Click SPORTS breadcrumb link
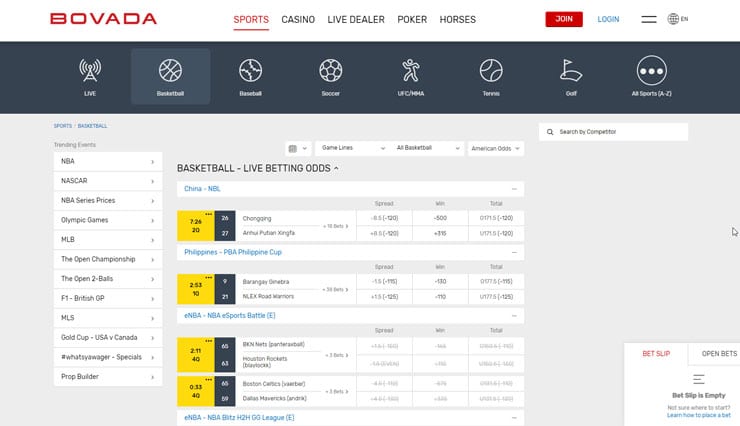 tap(63, 126)
